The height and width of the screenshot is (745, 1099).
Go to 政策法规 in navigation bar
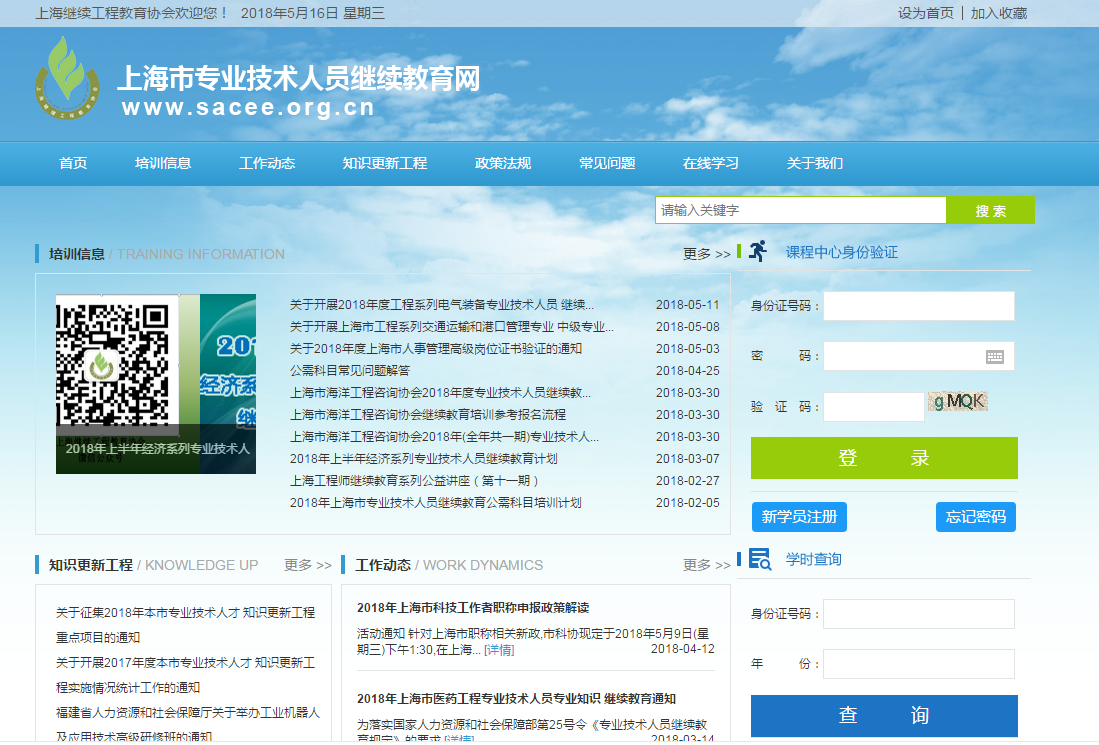pyautogui.click(x=503, y=164)
